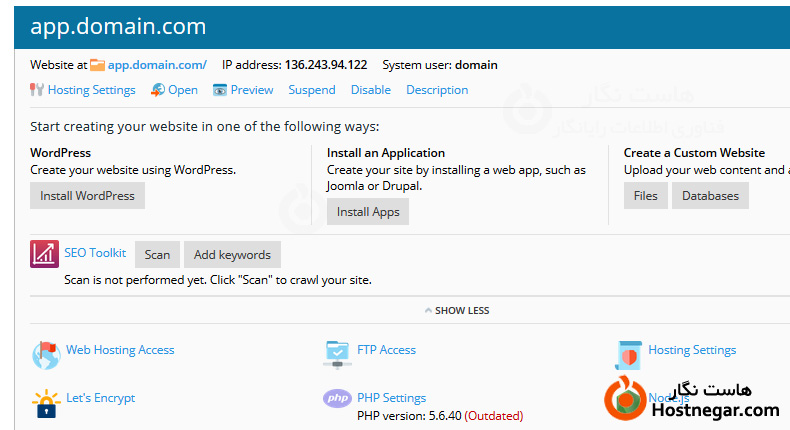
Task: Click the Disable link
Action: coord(371,90)
